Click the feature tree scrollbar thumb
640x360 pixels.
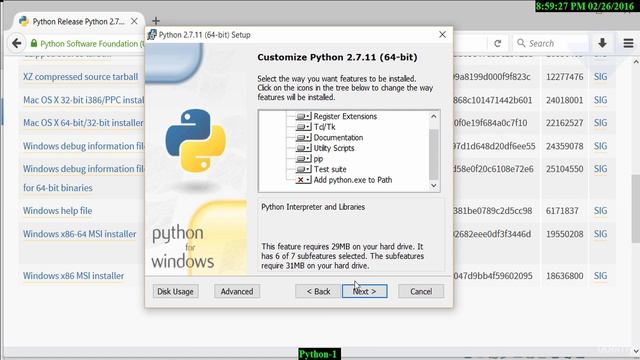(x=433, y=154)
